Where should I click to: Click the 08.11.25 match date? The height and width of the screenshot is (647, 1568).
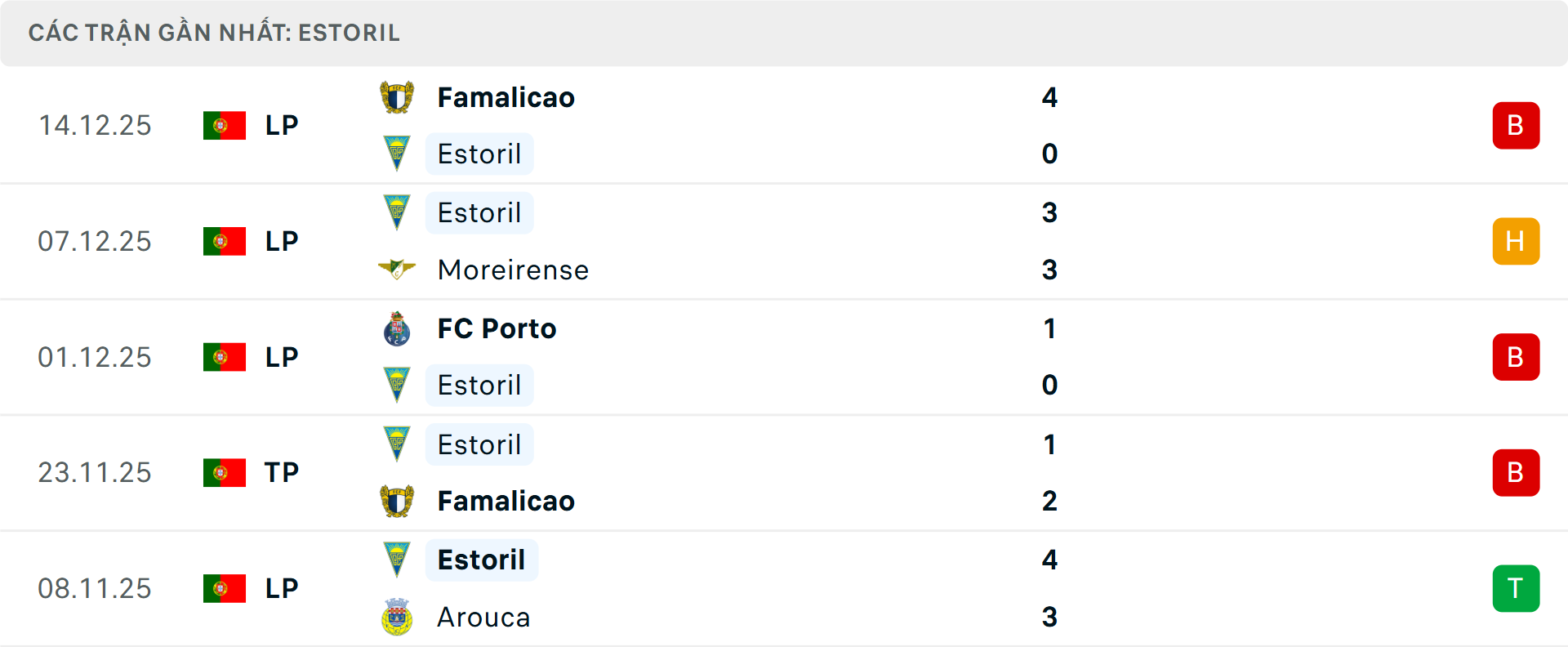click(95, 588)
